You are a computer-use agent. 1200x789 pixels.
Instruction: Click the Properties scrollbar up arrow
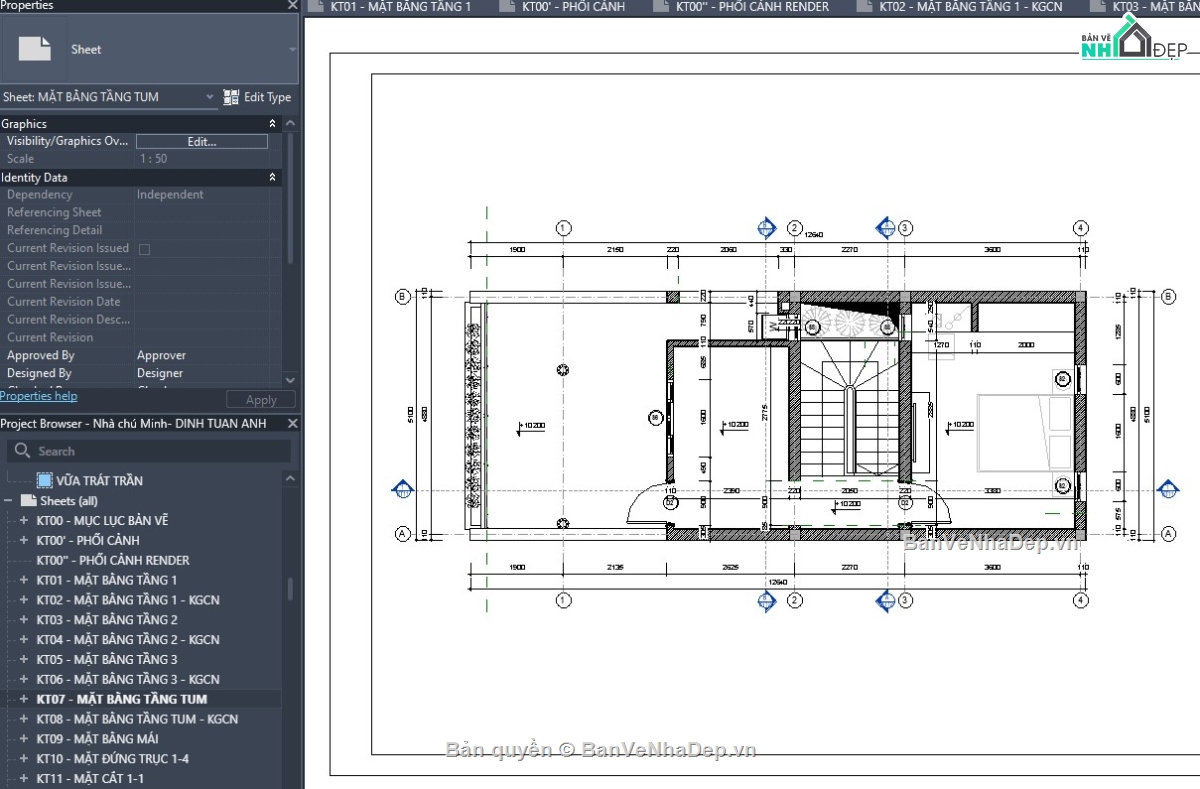(290, 124)
